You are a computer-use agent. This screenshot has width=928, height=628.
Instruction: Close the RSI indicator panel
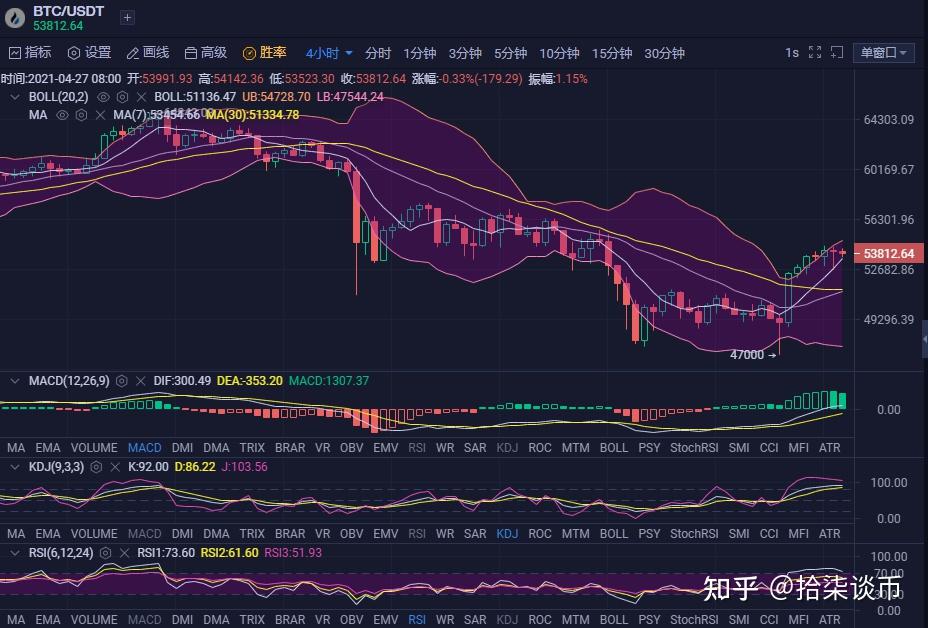(124, 552)
